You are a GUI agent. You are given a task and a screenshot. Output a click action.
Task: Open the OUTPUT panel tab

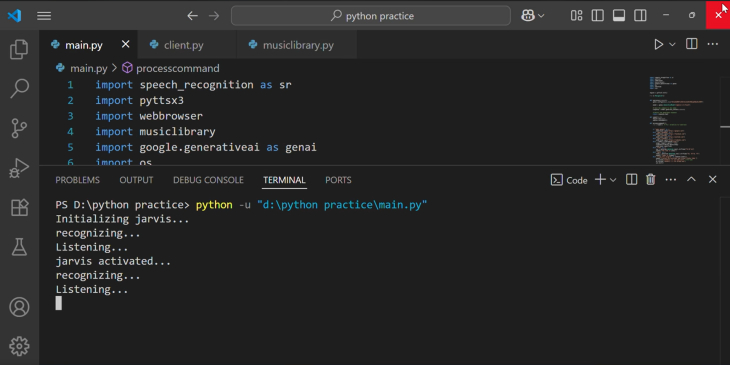coord(136,180)
